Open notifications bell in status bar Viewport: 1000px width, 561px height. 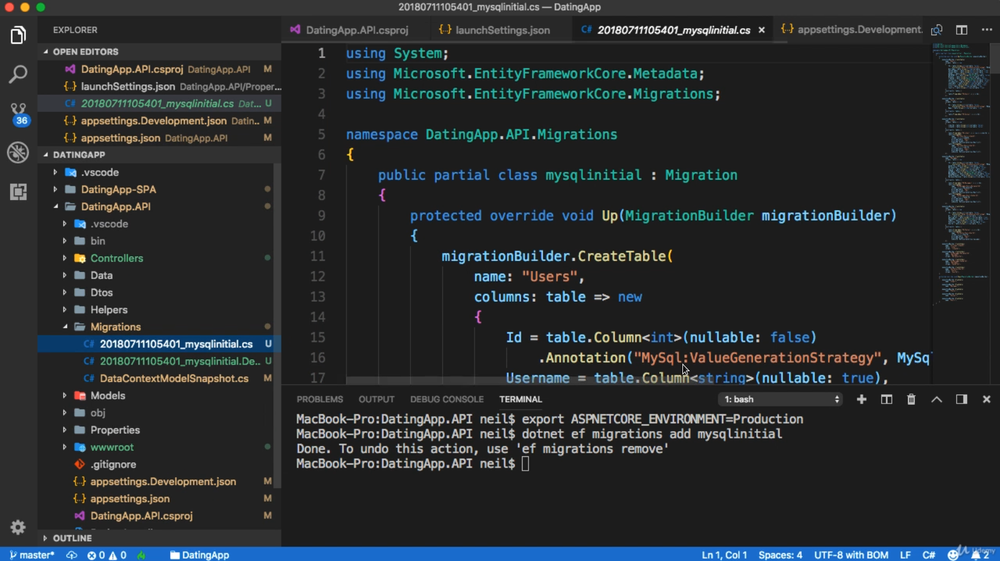point(980,555)
